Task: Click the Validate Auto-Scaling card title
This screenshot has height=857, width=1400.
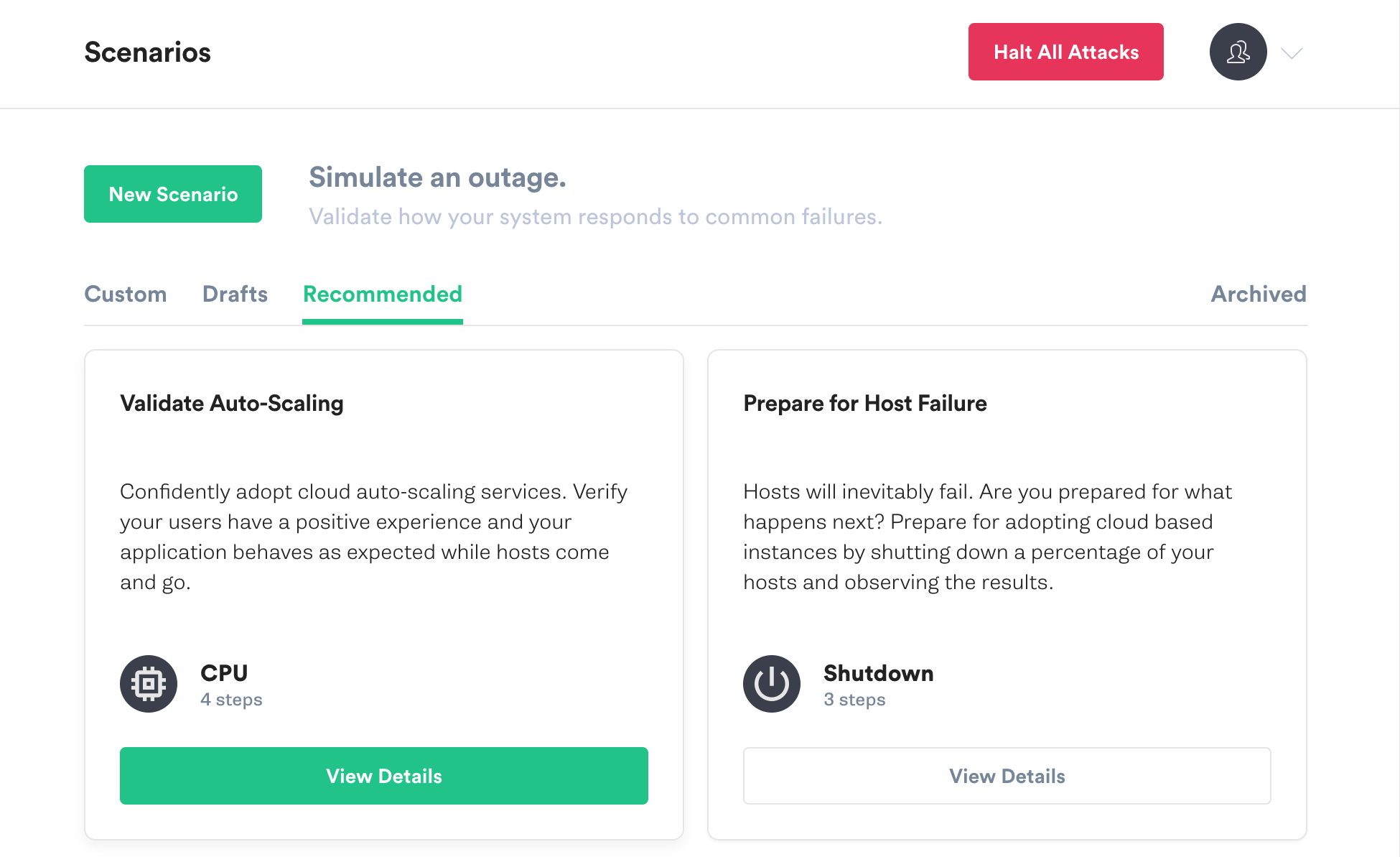Action: [x=232, y=404]
